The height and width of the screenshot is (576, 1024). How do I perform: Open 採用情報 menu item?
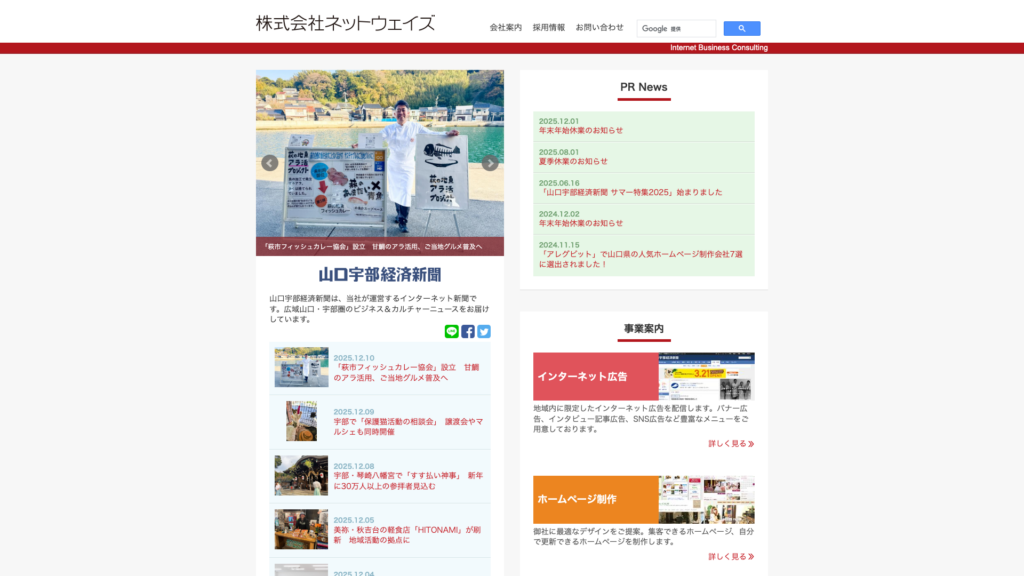coord(548,28)
